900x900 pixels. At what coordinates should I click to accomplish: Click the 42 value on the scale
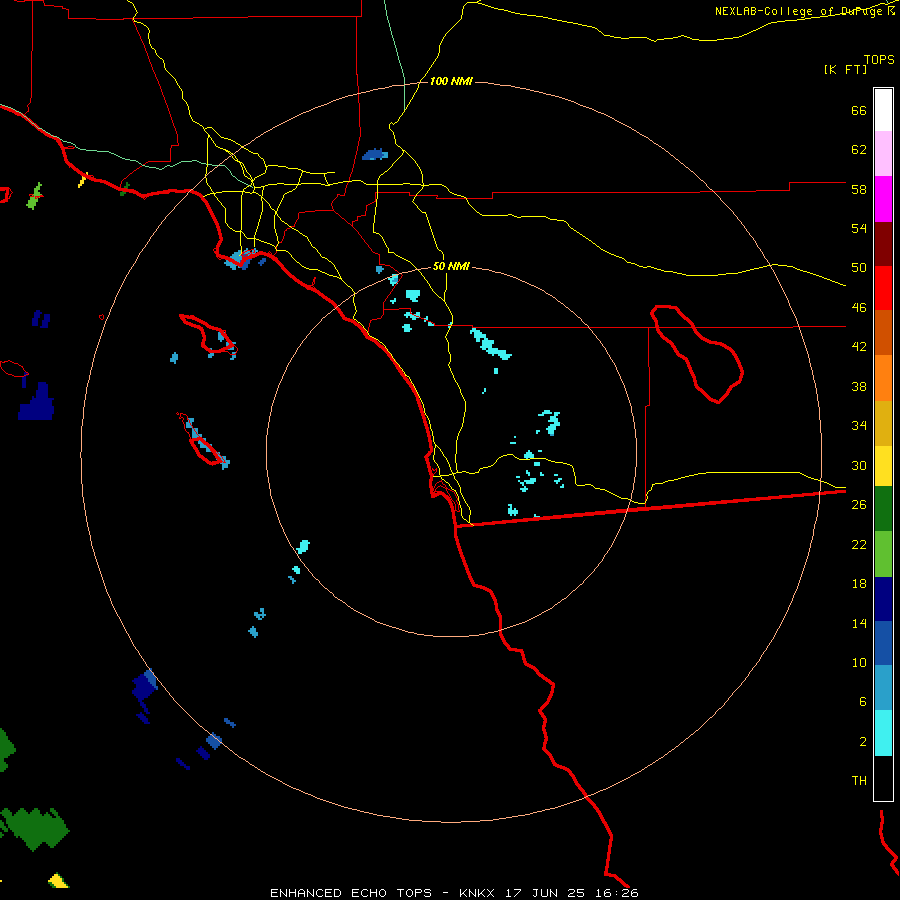(x=859, y=347)
